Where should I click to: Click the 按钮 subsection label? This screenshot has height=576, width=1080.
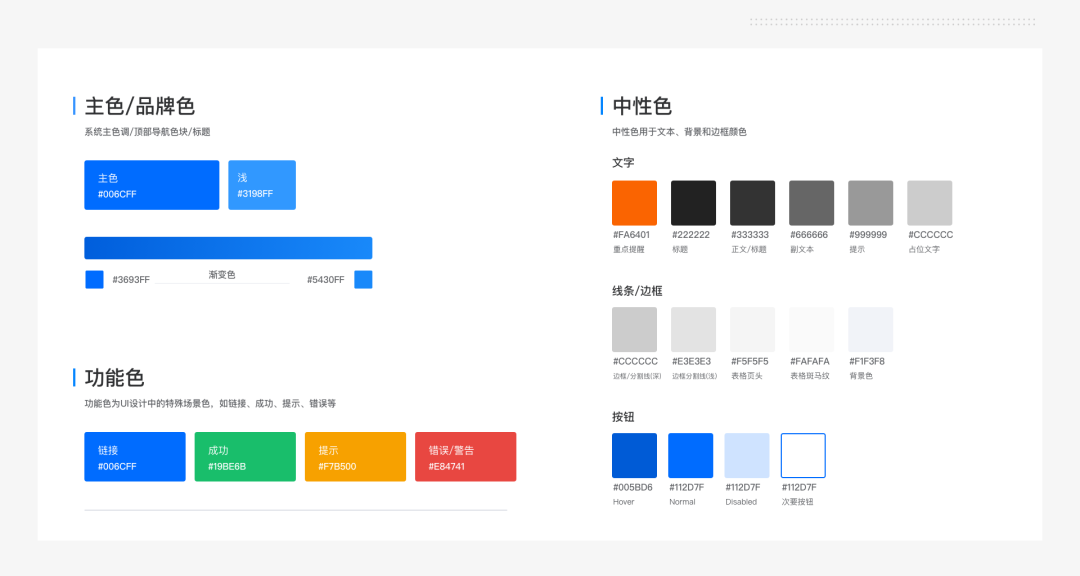(623, 417)
